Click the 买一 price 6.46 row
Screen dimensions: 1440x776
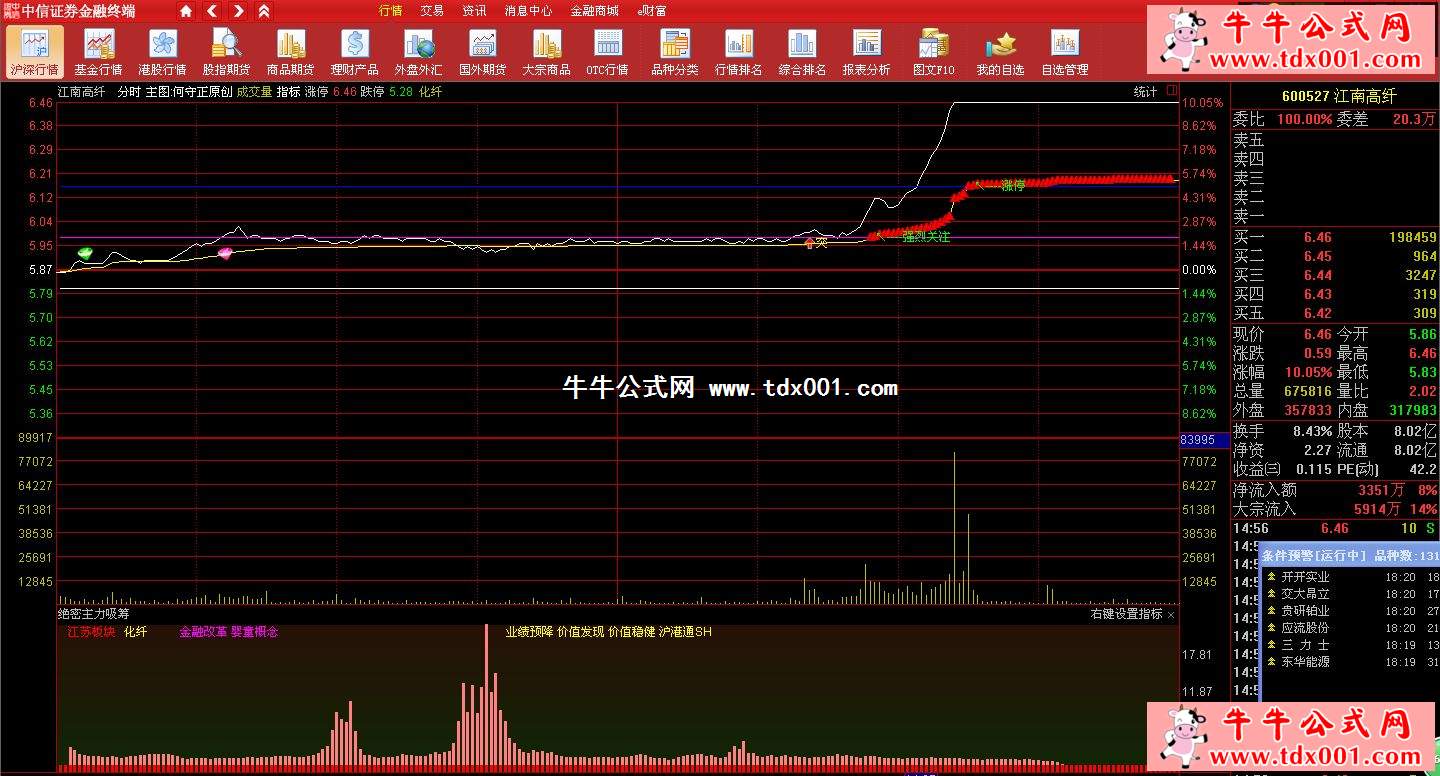click(1334, 238)
